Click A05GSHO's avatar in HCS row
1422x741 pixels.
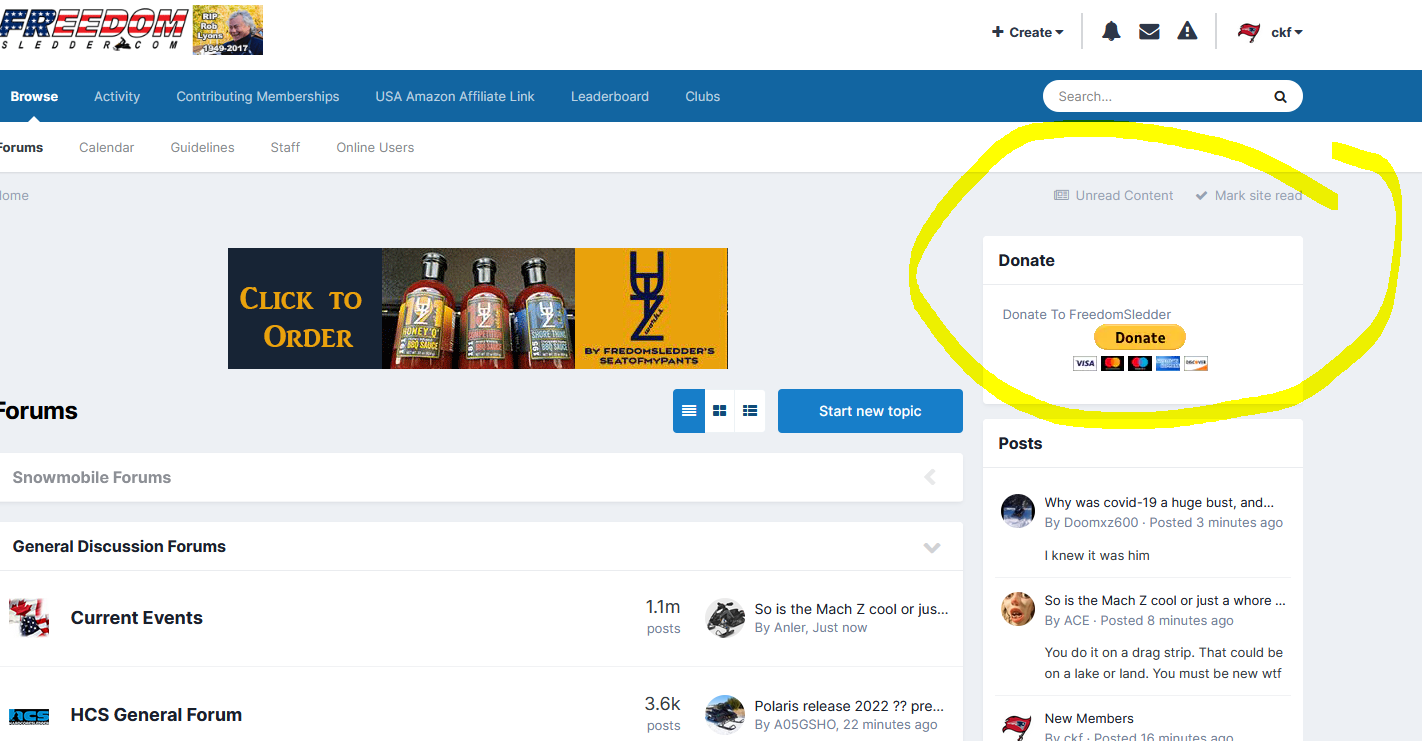tap(725, 715)
